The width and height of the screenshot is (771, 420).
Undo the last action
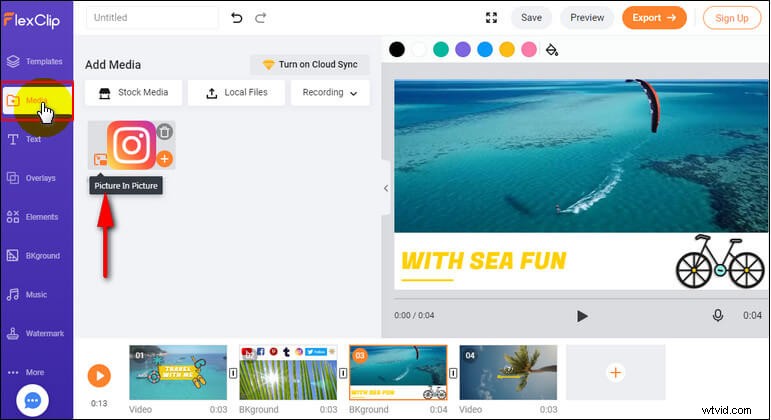(237, 18)
